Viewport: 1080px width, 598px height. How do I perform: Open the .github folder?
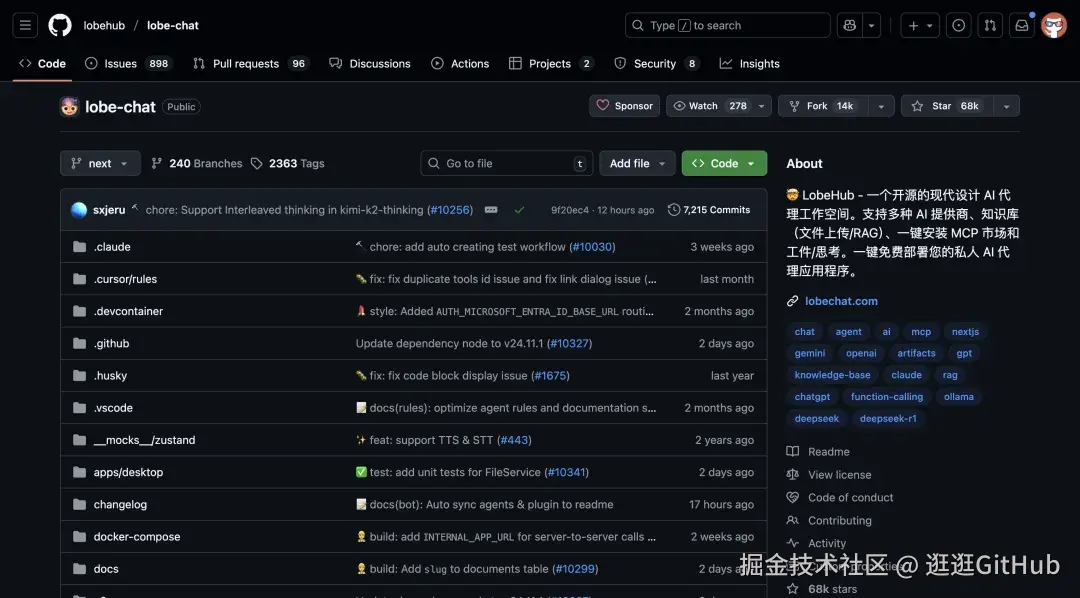112,344
